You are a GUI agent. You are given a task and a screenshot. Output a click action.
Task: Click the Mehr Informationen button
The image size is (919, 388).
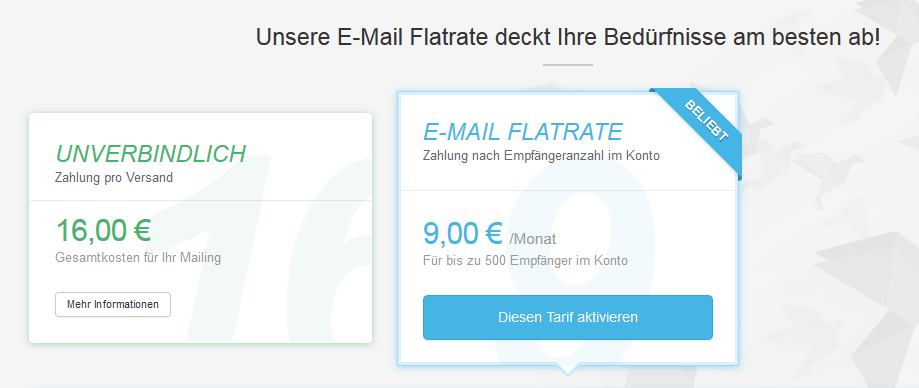pyautogui.click(x=113, y=305)
